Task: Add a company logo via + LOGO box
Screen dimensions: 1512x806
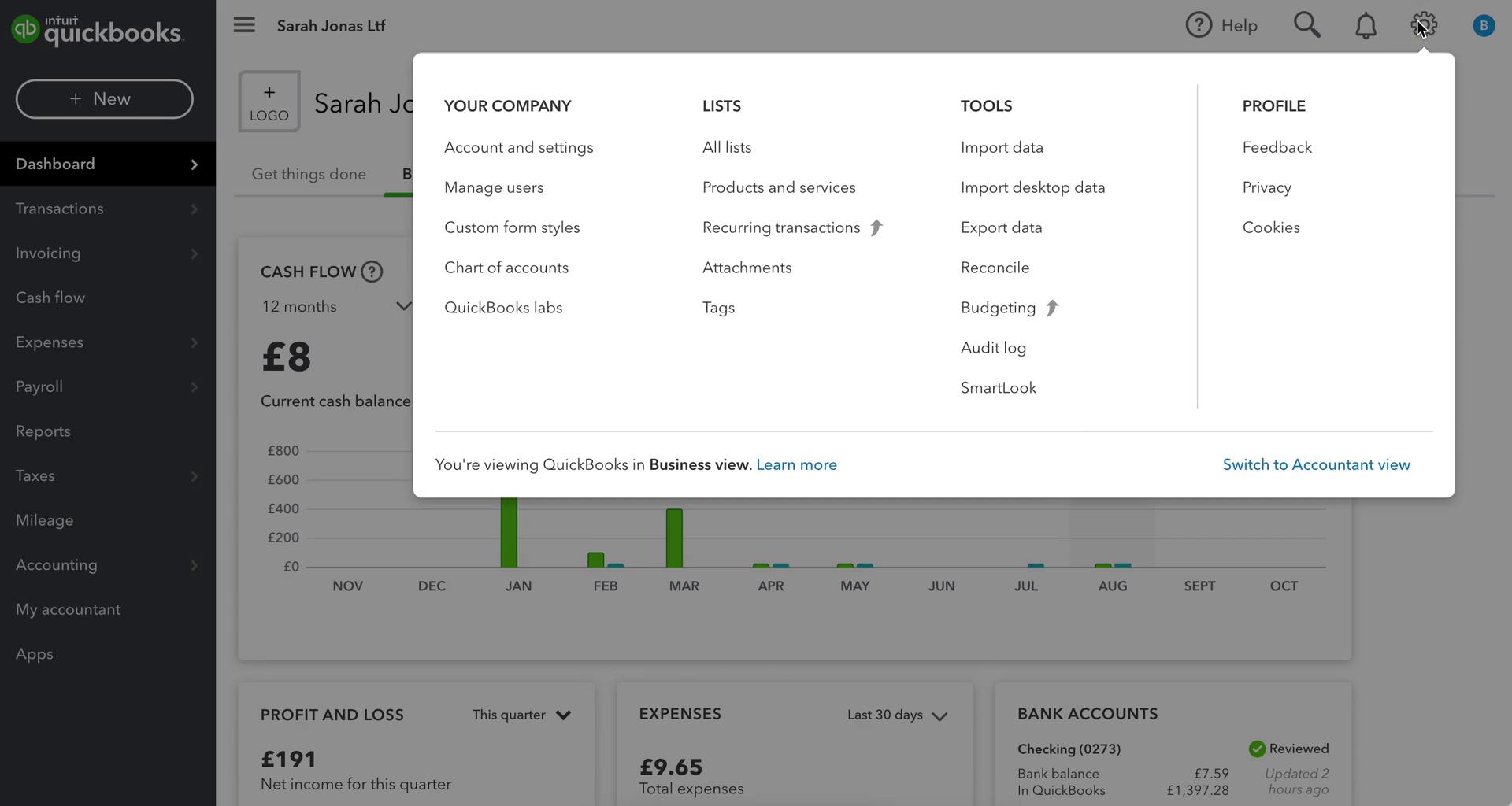Action: tap(269, 102)
